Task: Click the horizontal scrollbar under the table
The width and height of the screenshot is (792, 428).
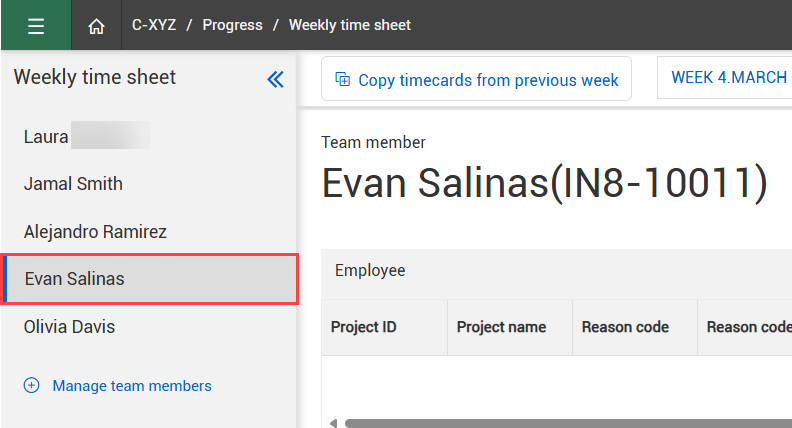Action: [x=560, y=423]
